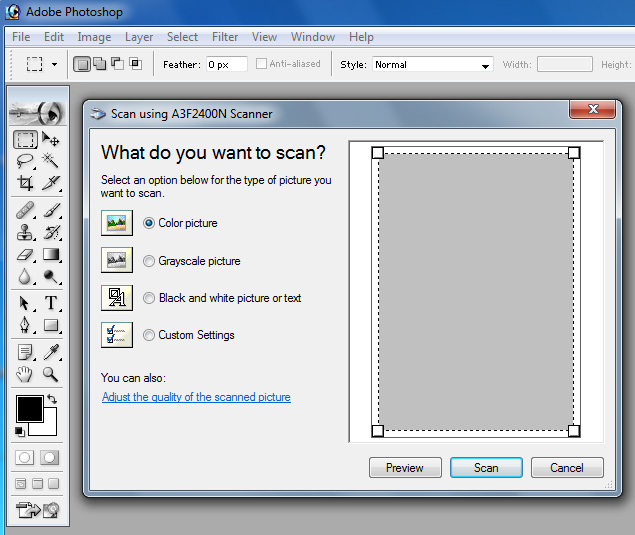The width and height of the screenshot is (635, 535).
Task: Select the Rectangular Marquee tool in toolbox
Action: tap(25, 140)
